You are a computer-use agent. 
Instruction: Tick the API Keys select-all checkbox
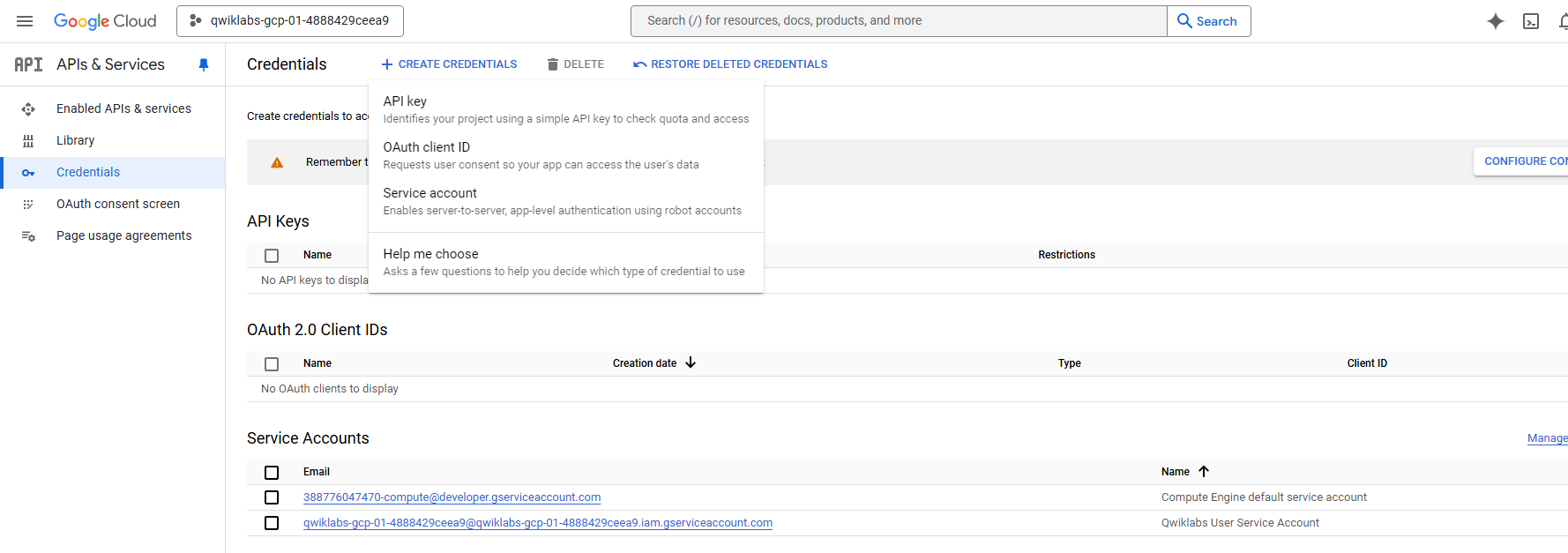[x=272, y=256]
